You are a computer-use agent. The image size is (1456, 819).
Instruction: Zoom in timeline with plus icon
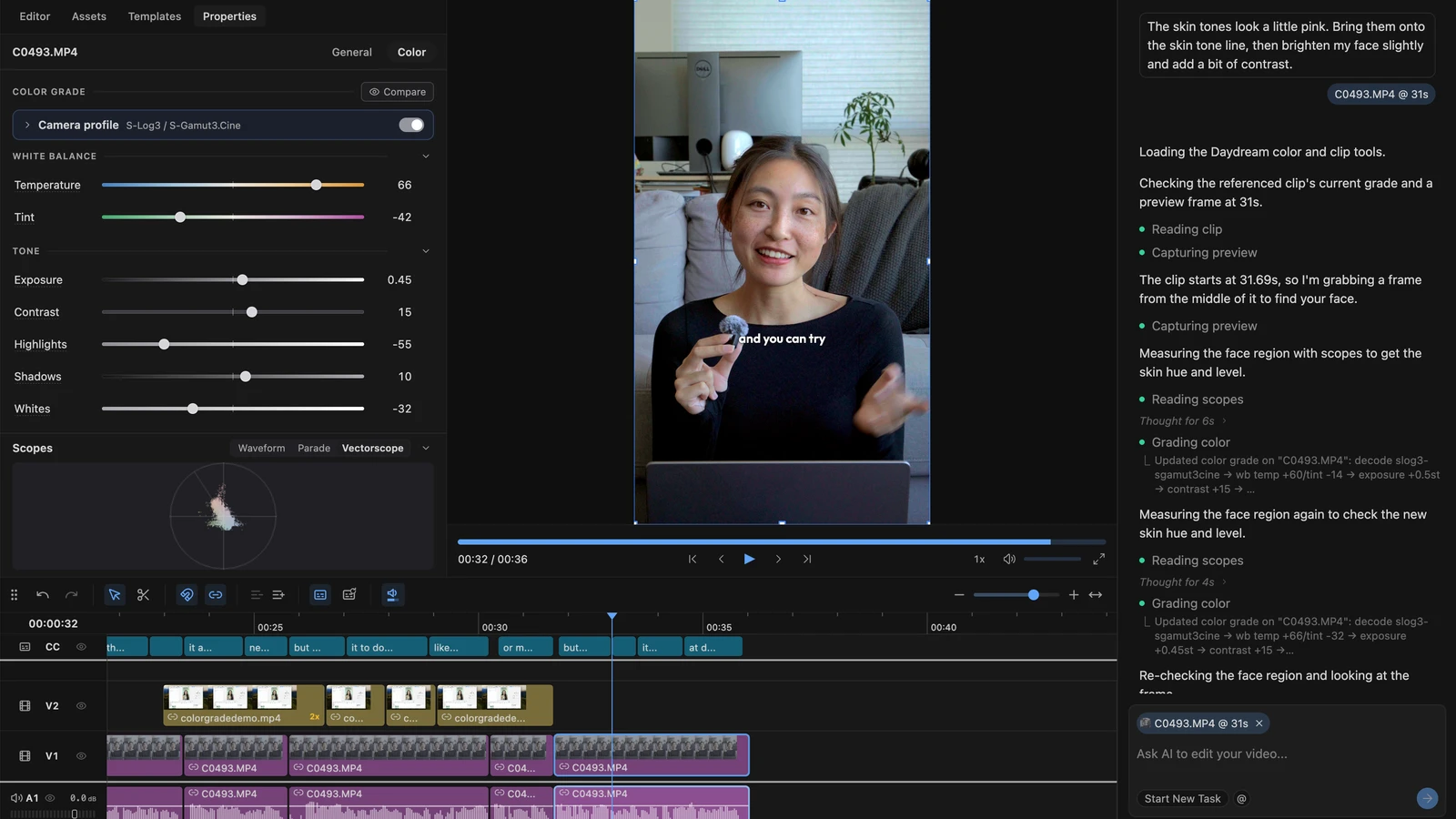coord(1074,594)
